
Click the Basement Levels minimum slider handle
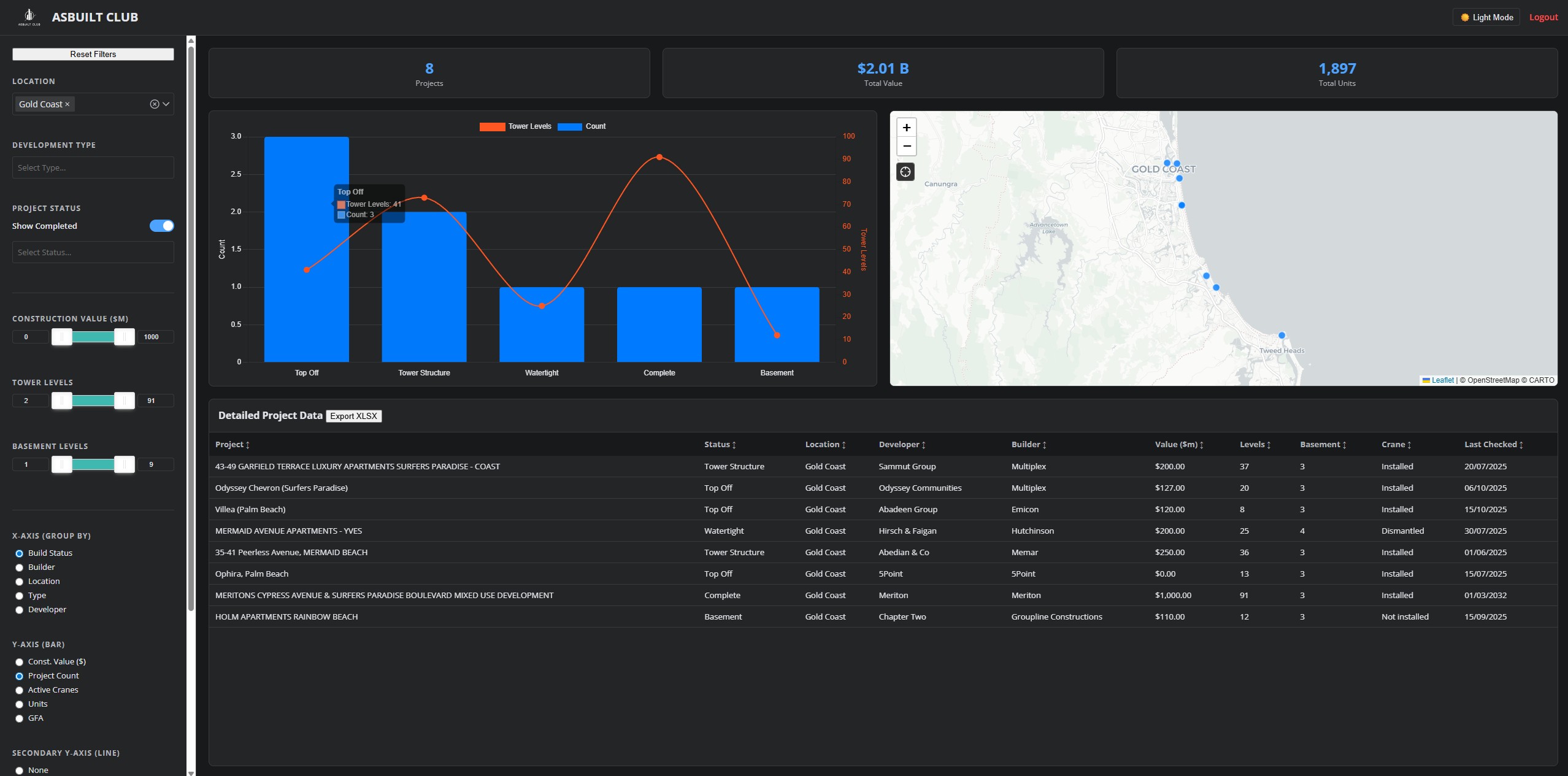coord(62,464)
